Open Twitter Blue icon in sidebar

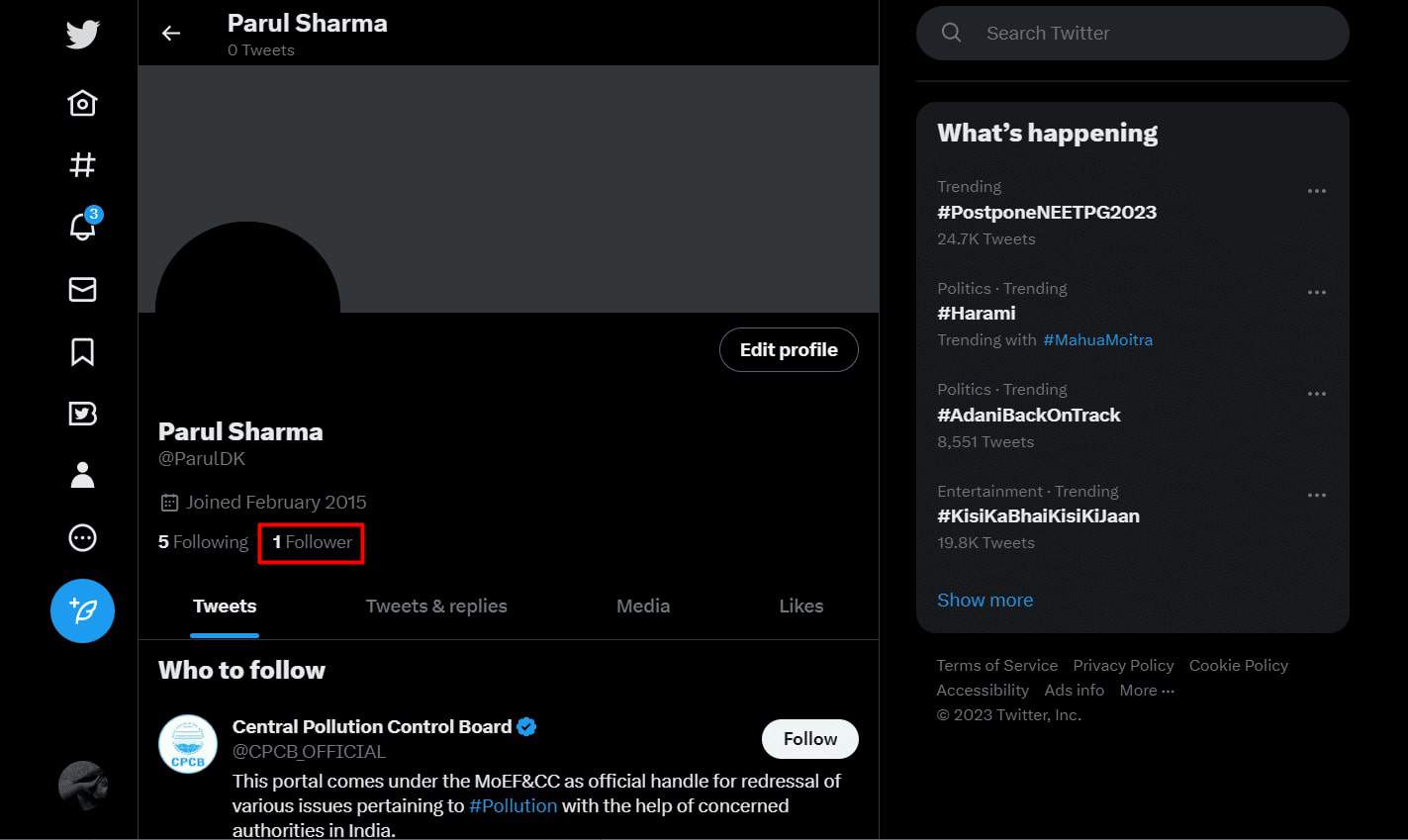pos(82,414)
